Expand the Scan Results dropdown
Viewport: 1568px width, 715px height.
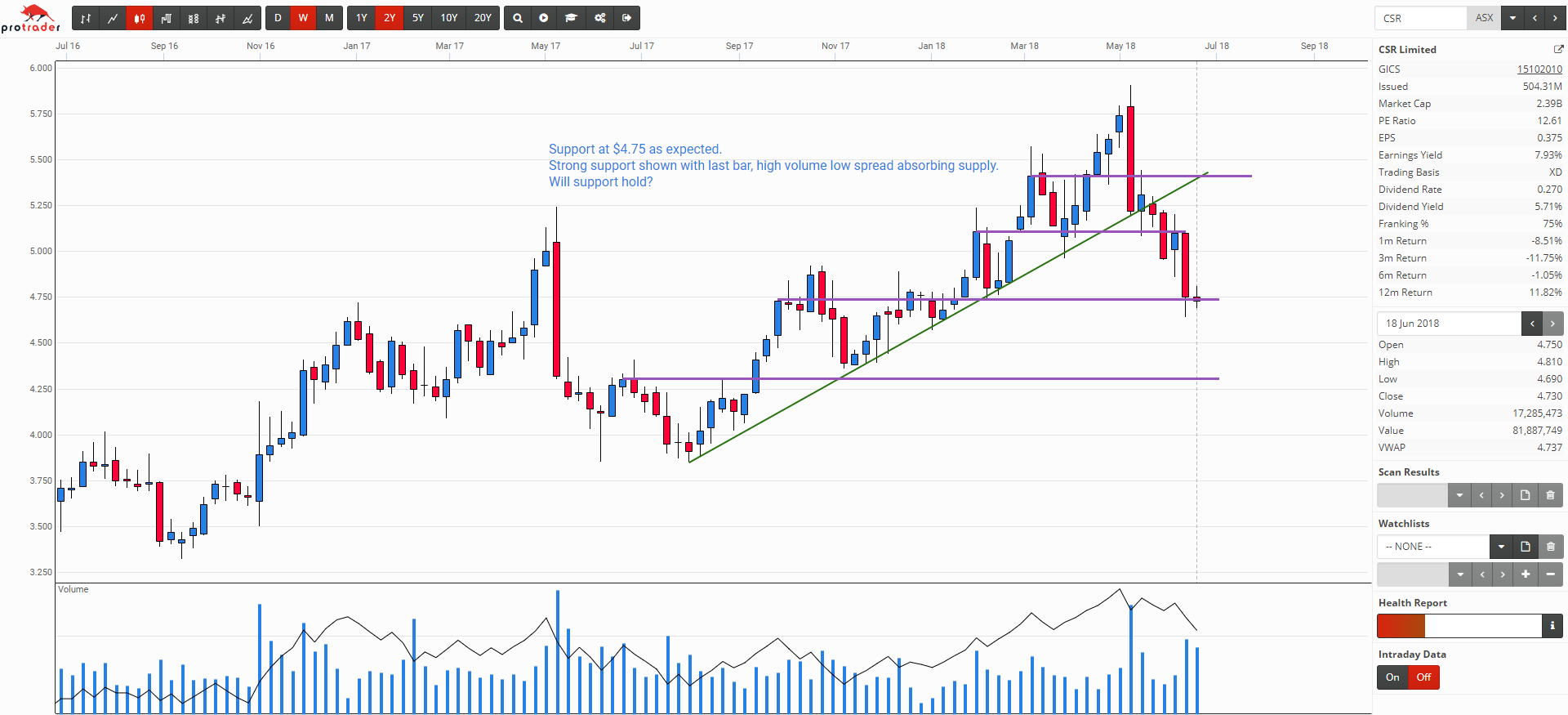[x=1459, y=495]
